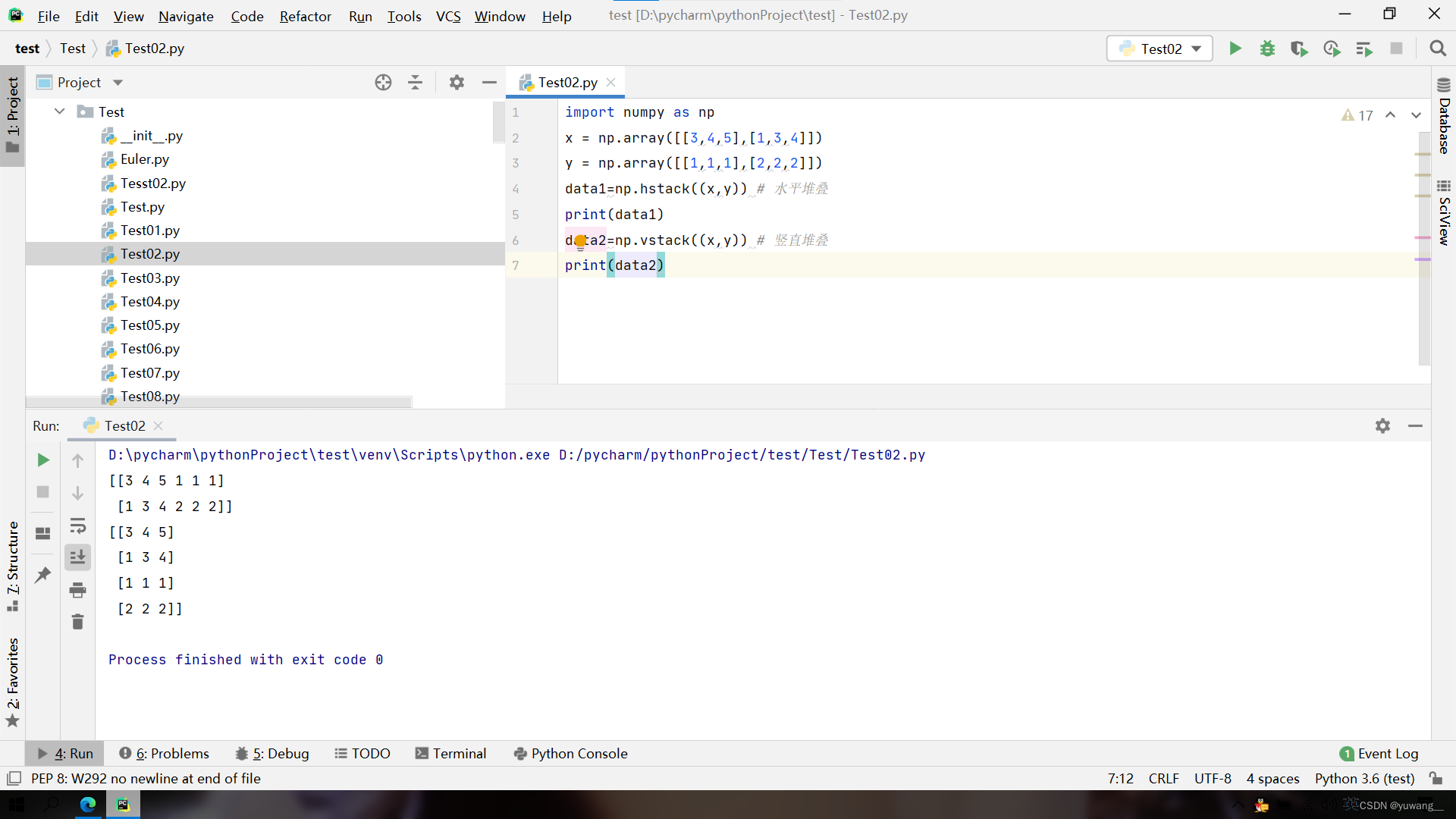Image resolution: width=1456 pixels, height=819 pixels.
Task: Click Python 3.6 (test) interpreter status
Action: (1364, 778)
